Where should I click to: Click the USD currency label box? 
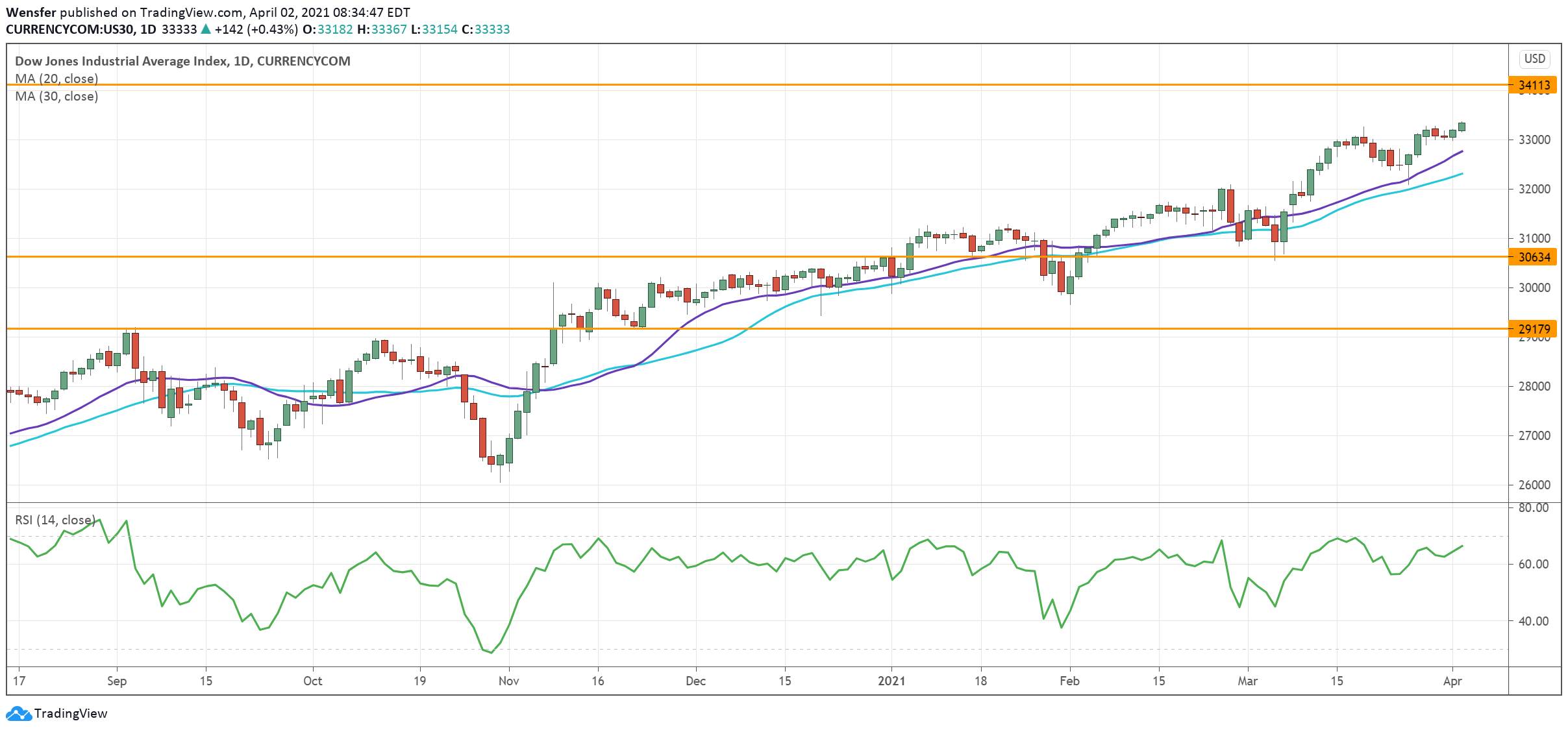click(x=1534, y=58)
